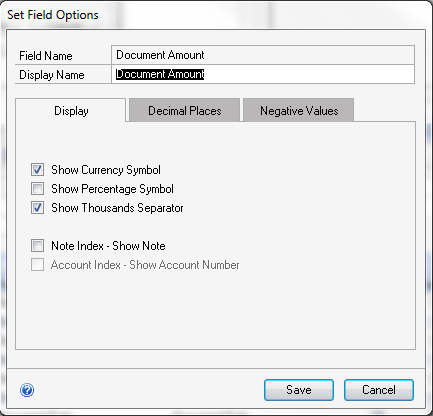Viewport: 433px width, 416px height.
Task: Tick the Note Index - Show Note checkbox
Action: click(37, 246)
